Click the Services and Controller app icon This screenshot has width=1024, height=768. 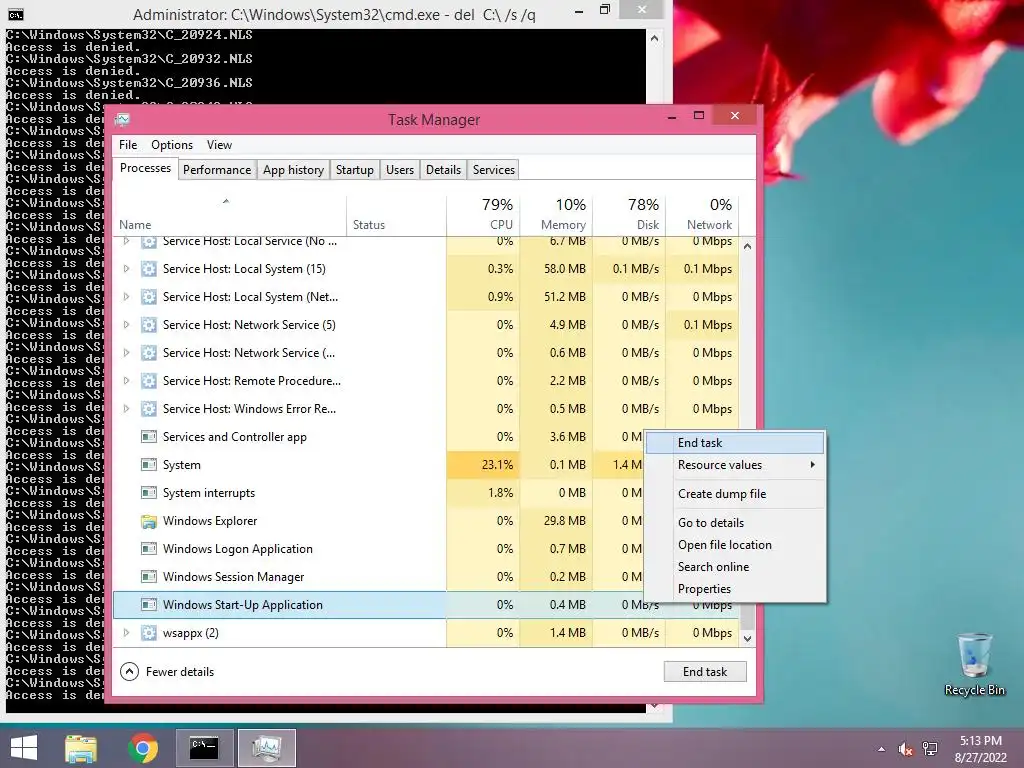[x=149, y=437]
